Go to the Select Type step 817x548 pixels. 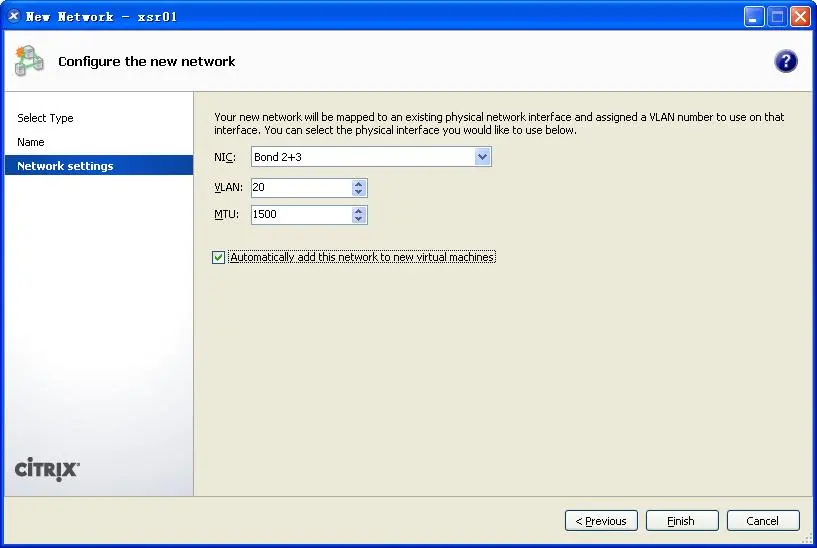pos(45,118)
